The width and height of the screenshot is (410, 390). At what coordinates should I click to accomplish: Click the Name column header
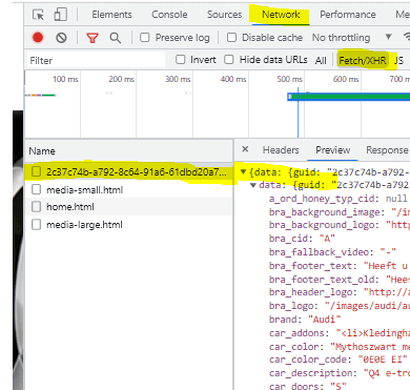click(129, 151)
